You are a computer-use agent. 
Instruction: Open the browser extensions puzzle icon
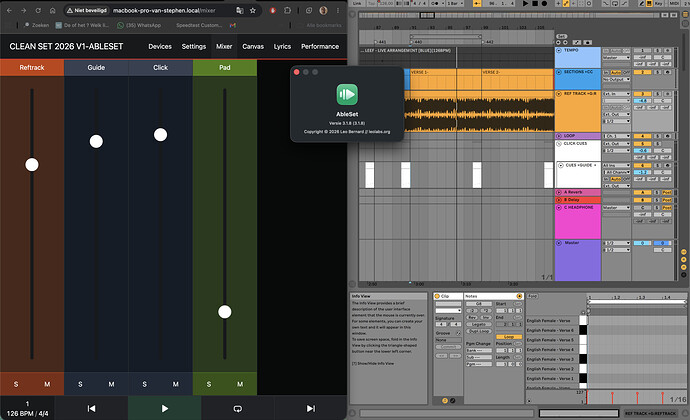click(287, 10)
